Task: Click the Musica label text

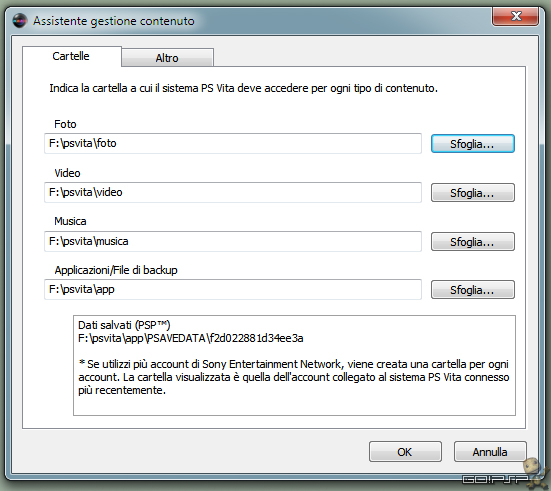Action: coord(70,221)
